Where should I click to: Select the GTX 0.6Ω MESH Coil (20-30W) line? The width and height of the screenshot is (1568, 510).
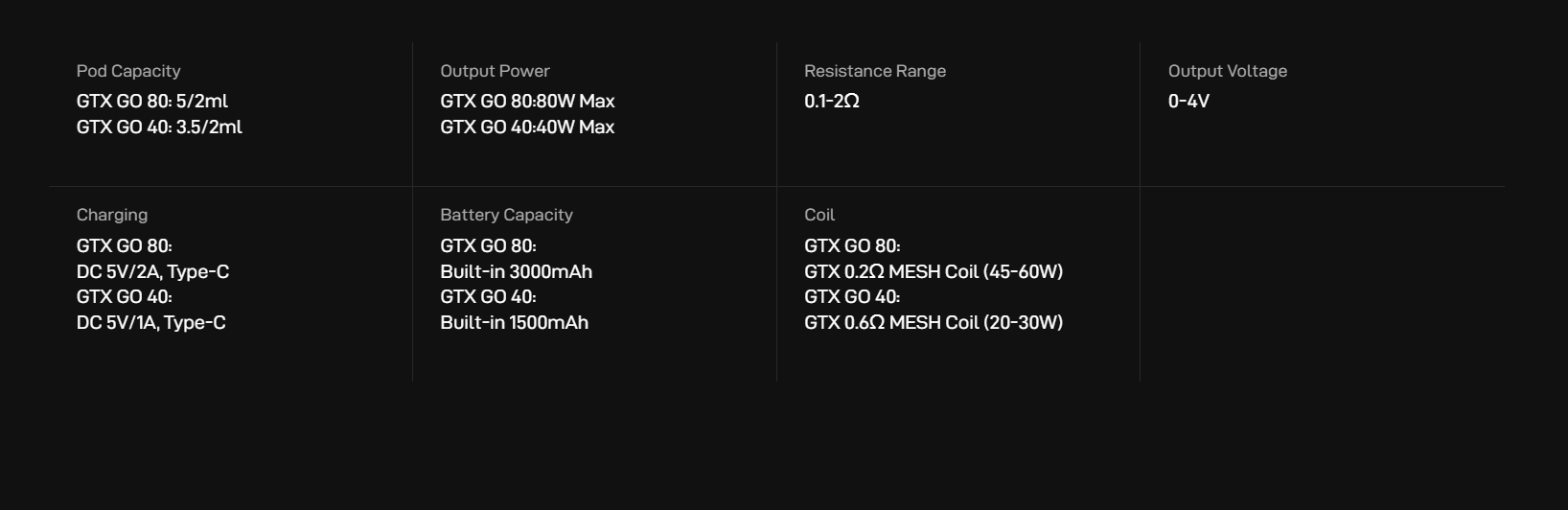click(x=934, y=322)
